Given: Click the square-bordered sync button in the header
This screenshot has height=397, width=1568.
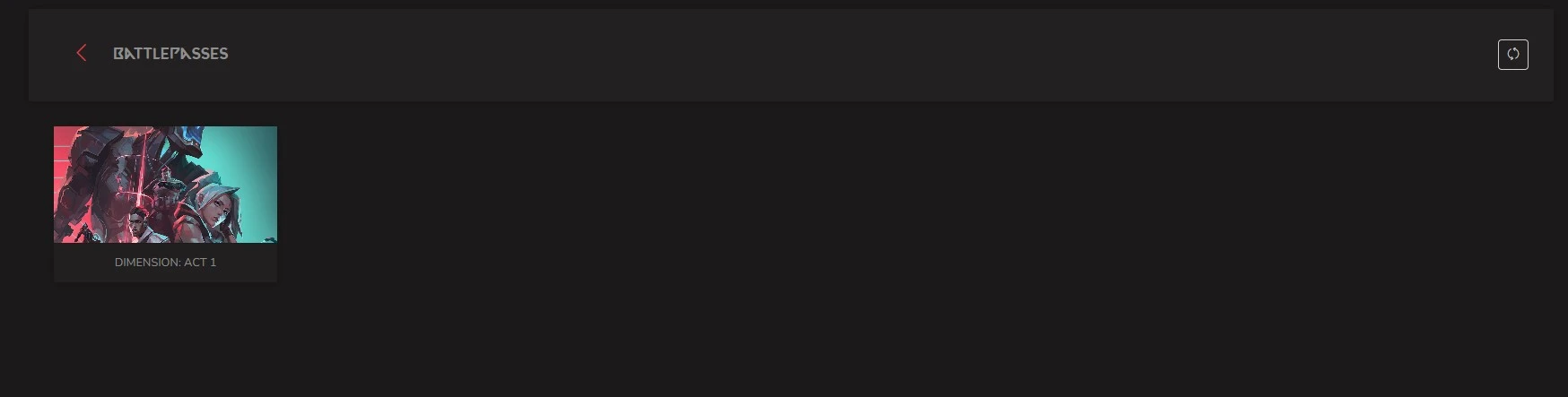Looking at the screenshot, I should (1512, 54).
